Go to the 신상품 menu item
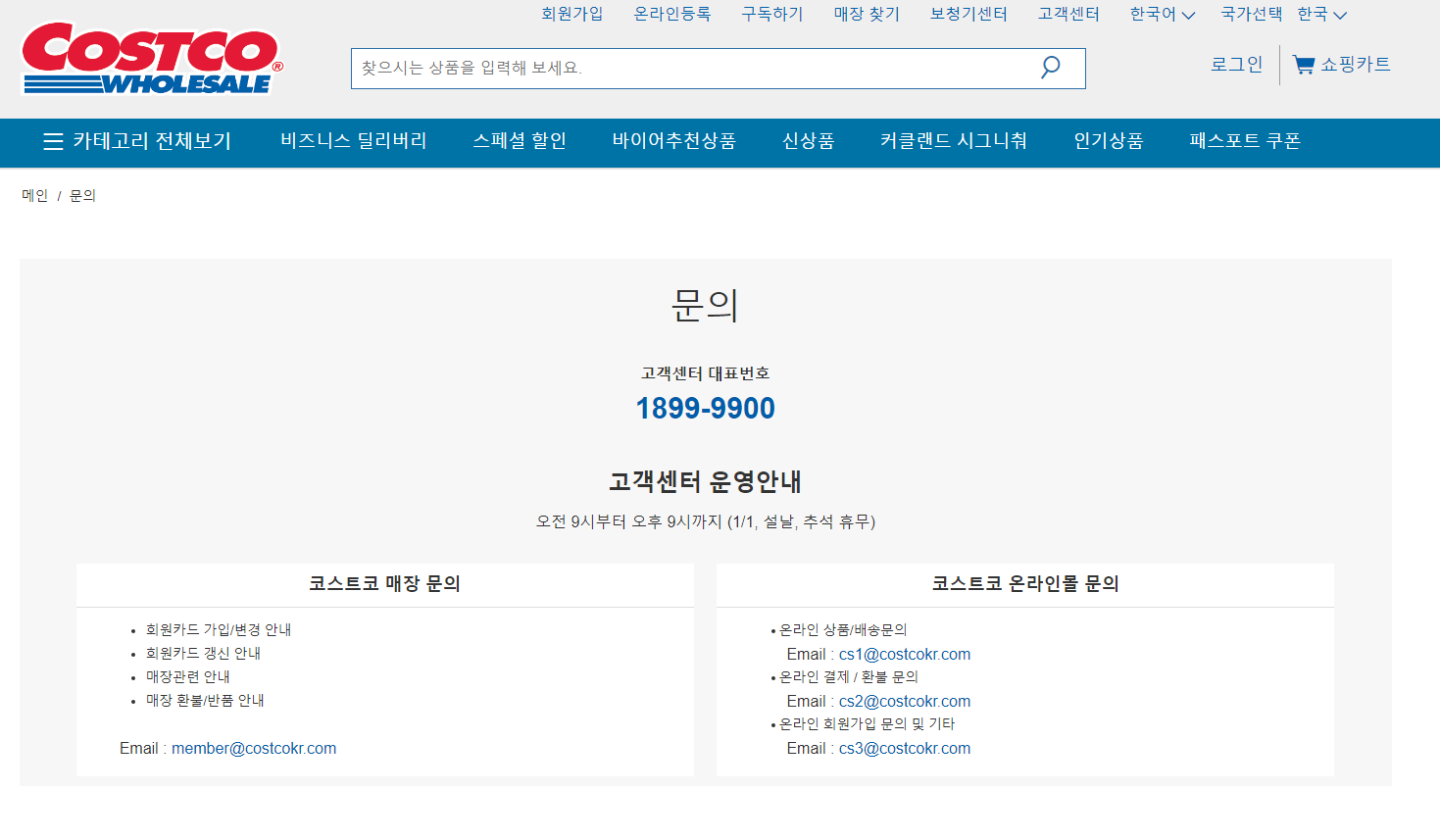1440x840 pixels. (x=809, y=141)
